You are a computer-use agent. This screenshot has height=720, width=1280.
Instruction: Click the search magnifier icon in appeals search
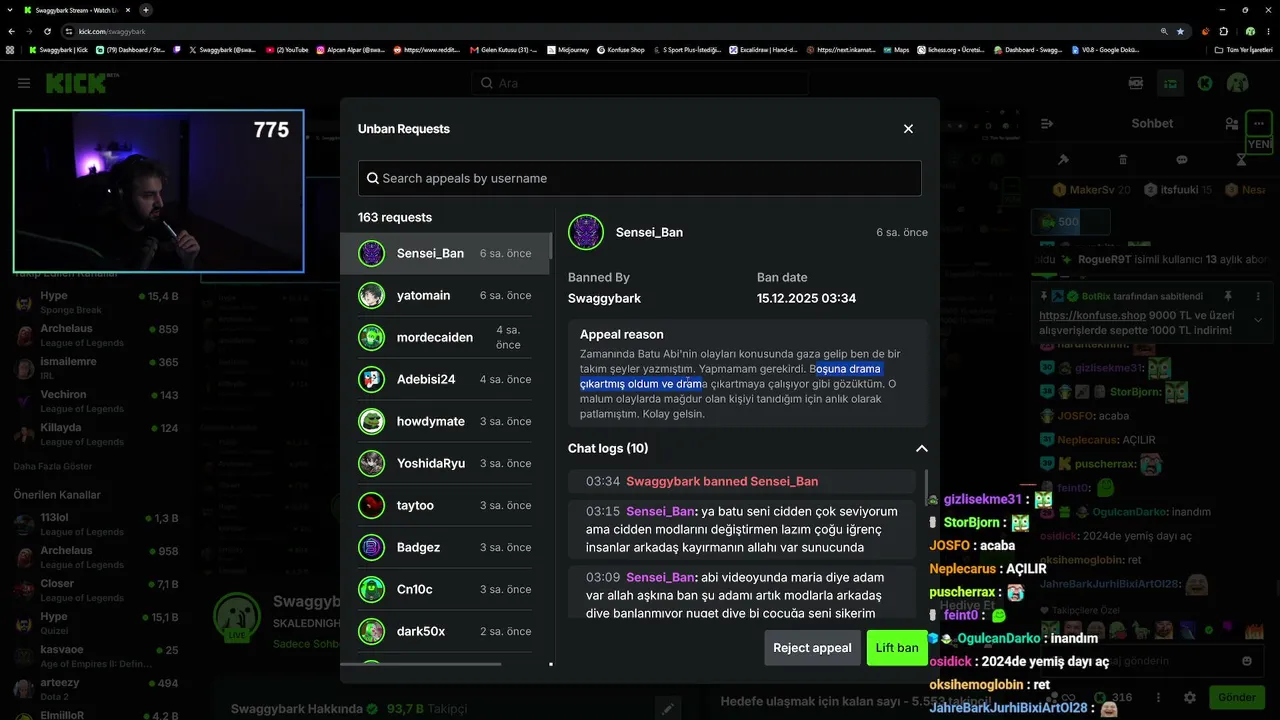tap(373, 178)
